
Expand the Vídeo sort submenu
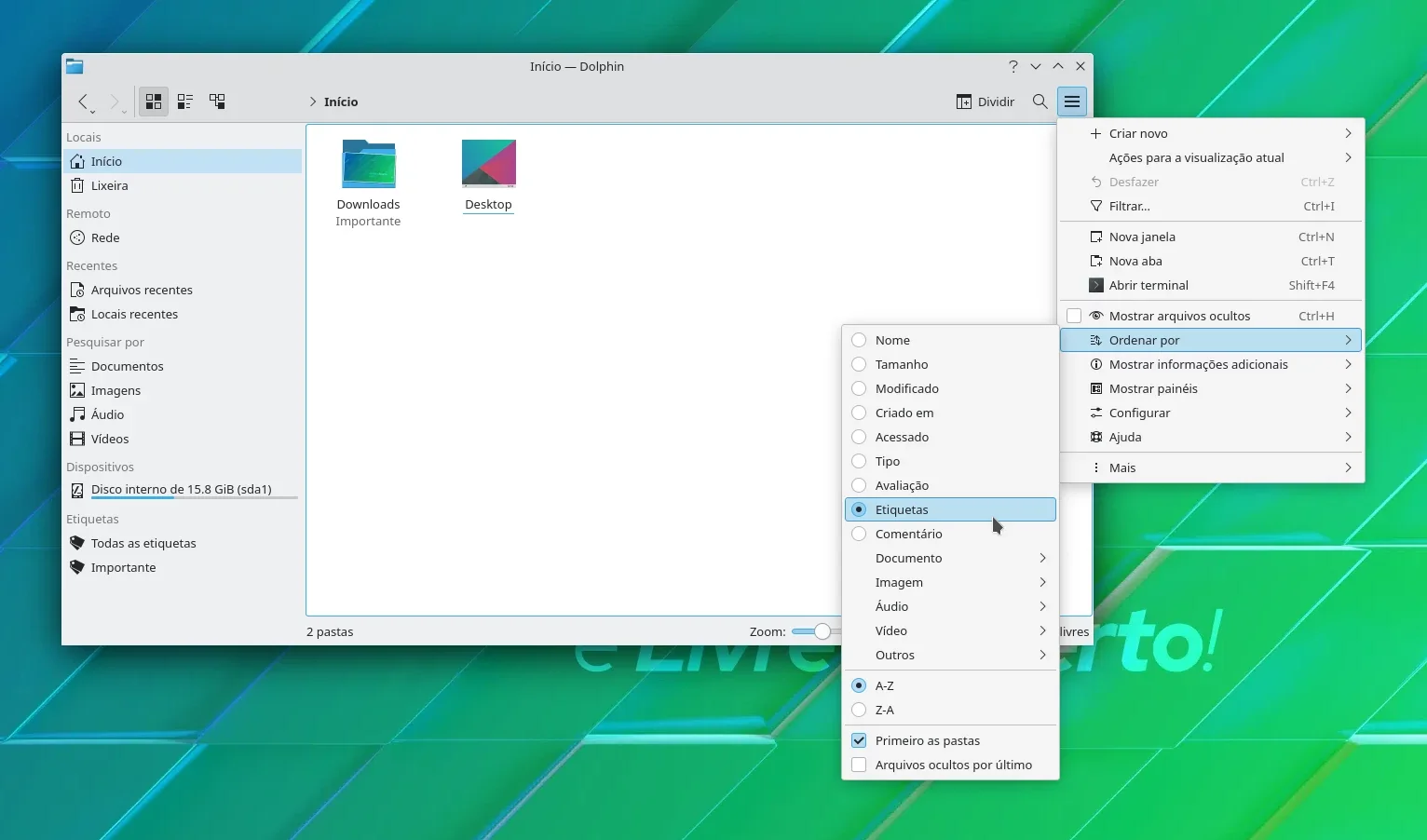tap(950, 630)
